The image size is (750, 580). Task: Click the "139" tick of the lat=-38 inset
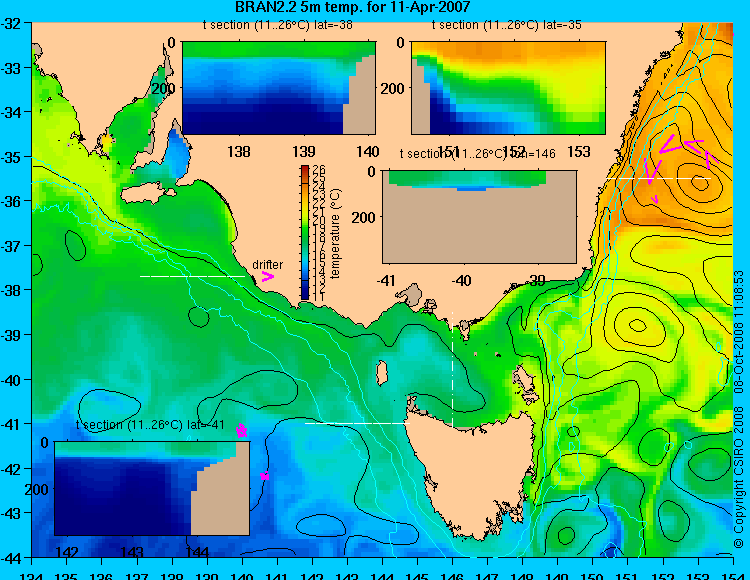304,152
